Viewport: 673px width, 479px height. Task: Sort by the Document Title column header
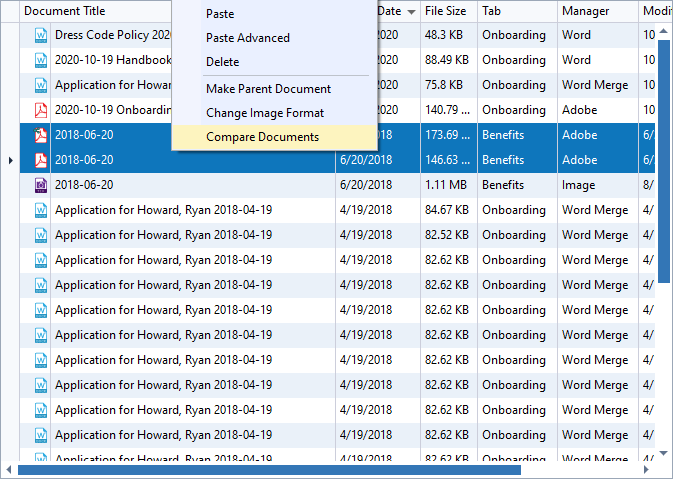(x=64, y=11)
